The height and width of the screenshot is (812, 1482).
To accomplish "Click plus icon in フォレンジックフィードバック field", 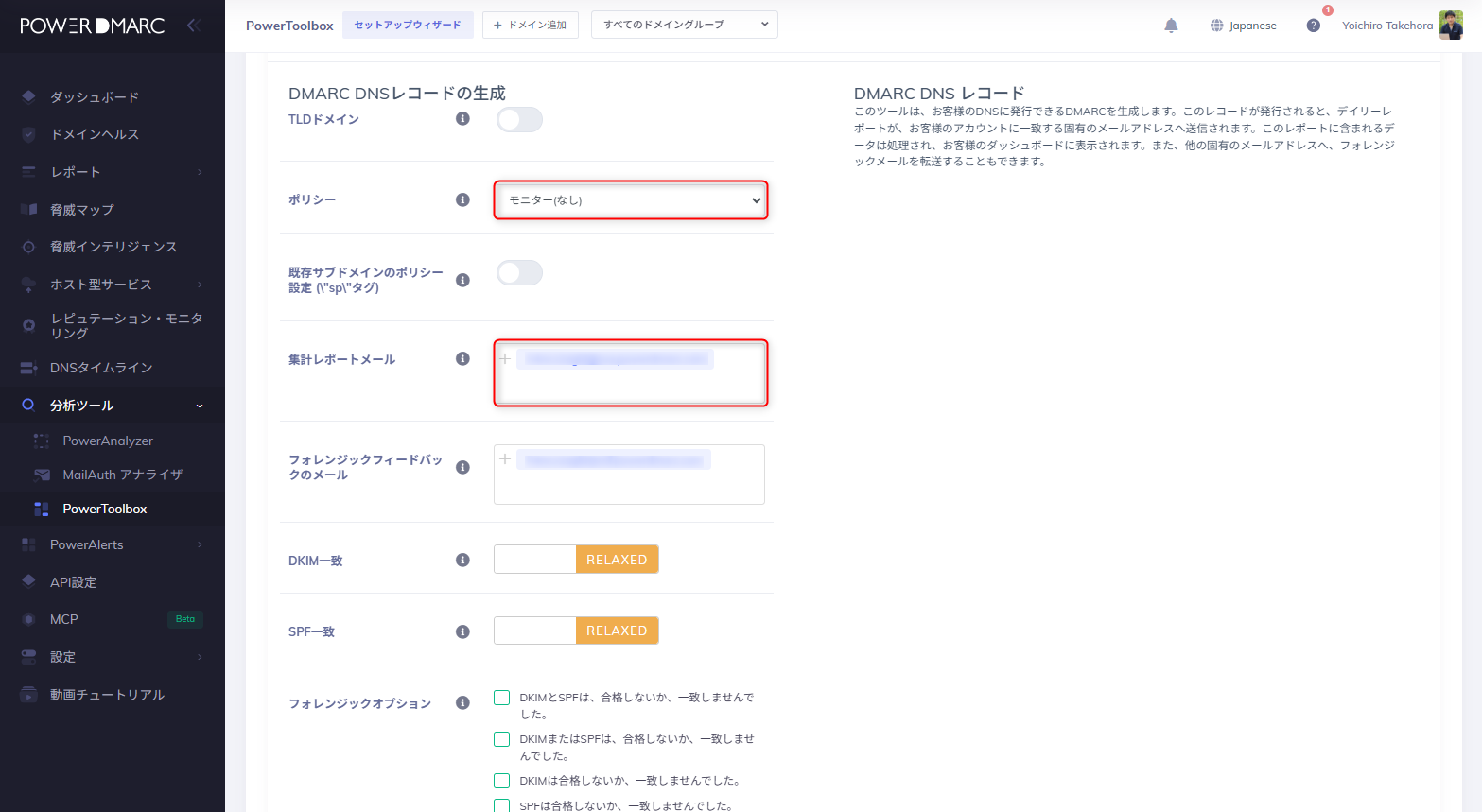I will (x=505, y=458).
